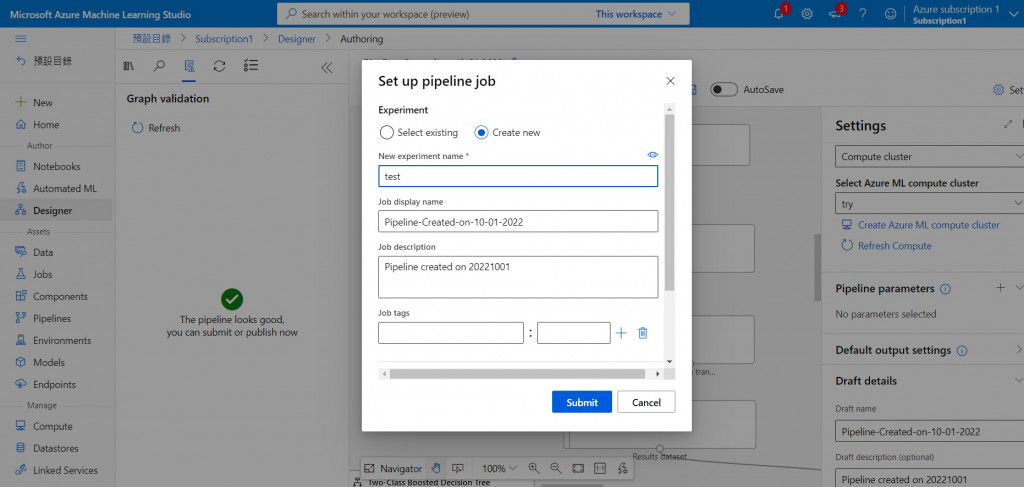Select the graph validation icon tab
Image resolution: width=1024 pixels, height=487 pixels.
coord(189,66)
